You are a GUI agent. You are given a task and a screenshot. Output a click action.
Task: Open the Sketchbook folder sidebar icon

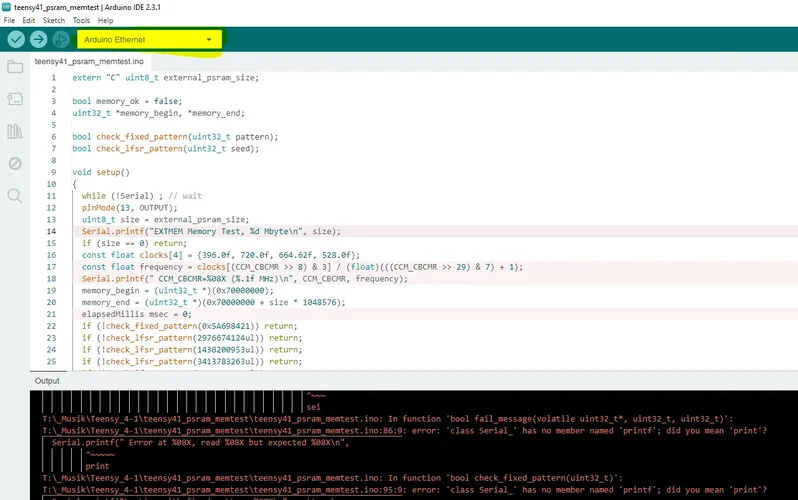point(15,67)
